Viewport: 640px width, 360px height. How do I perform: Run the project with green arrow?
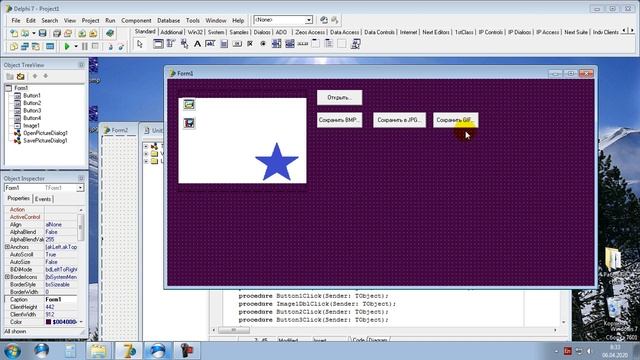pos(67,47)
